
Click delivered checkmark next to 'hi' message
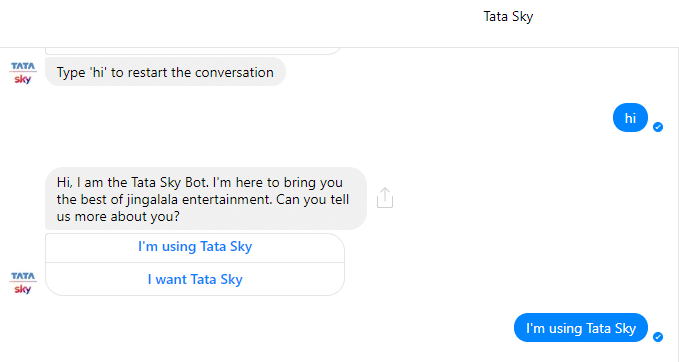(x=658, y=127)
